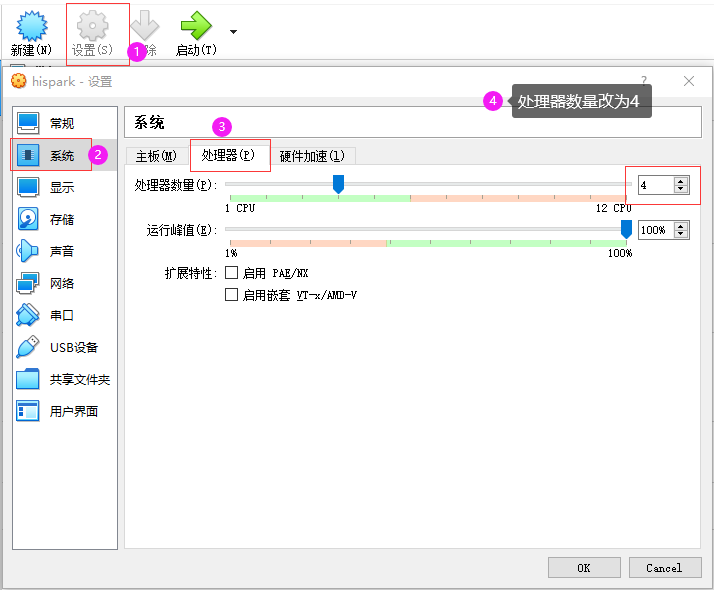Click the processor count slider handle
The height and width of the screenshot is (590, 714).
[338, 184]
